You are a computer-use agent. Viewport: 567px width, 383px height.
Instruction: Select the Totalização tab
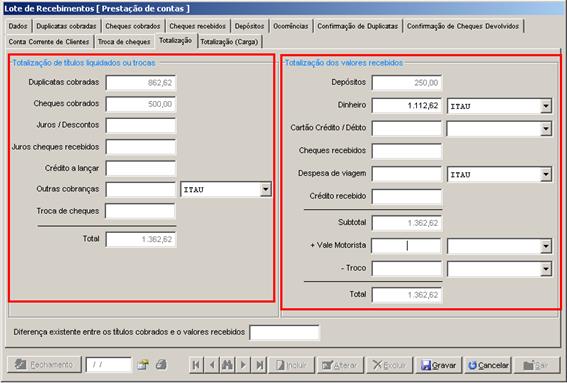175,41
